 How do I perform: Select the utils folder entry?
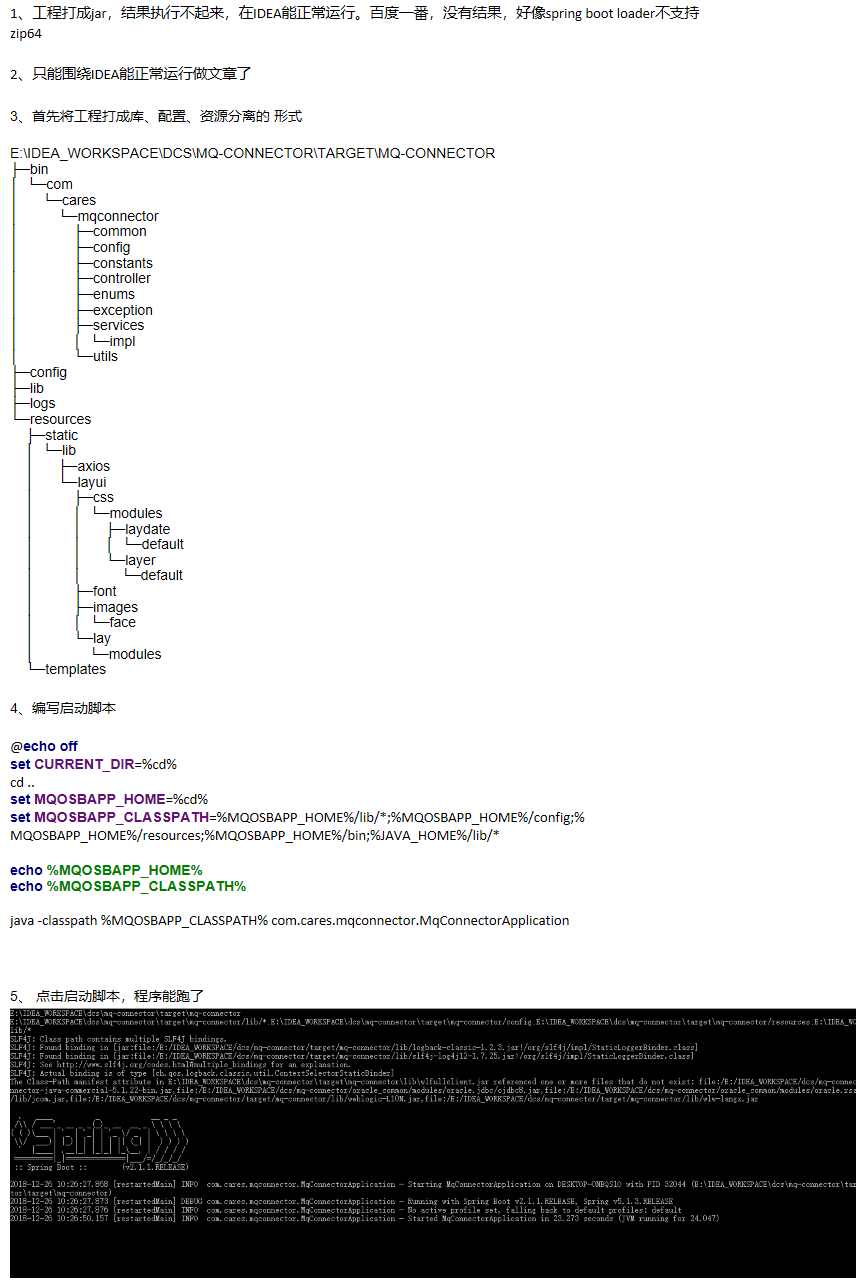tap(105, 356)
